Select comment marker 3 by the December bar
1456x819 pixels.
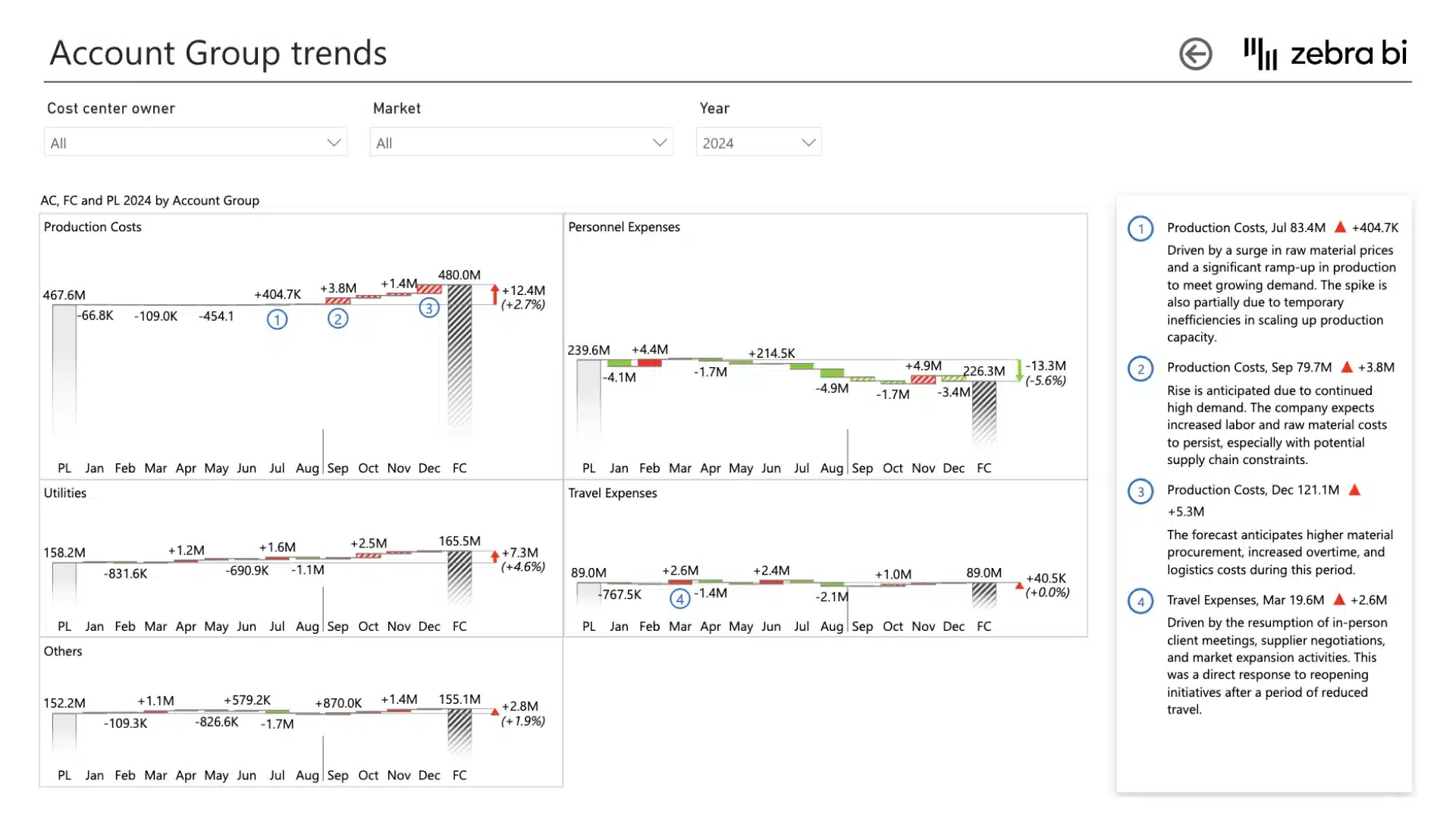(430, 309)
